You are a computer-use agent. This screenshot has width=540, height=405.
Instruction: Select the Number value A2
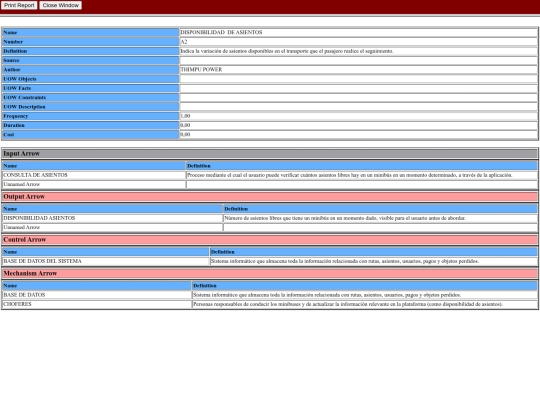(x=184, y=42)
